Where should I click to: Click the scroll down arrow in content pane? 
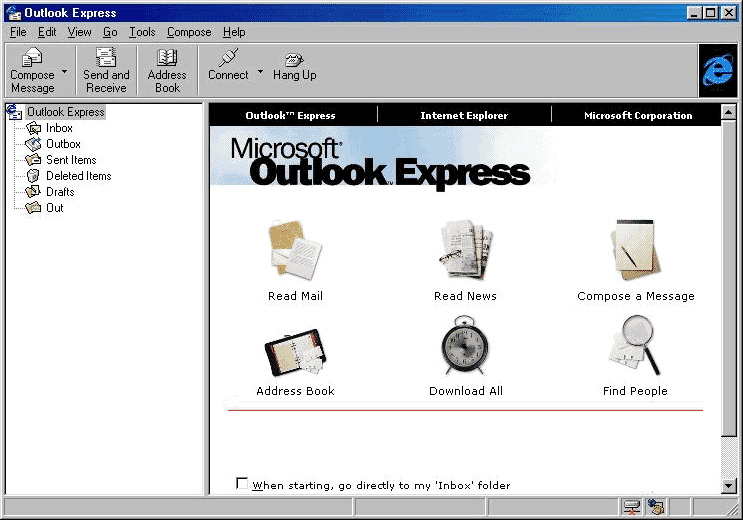click(728, 485)
